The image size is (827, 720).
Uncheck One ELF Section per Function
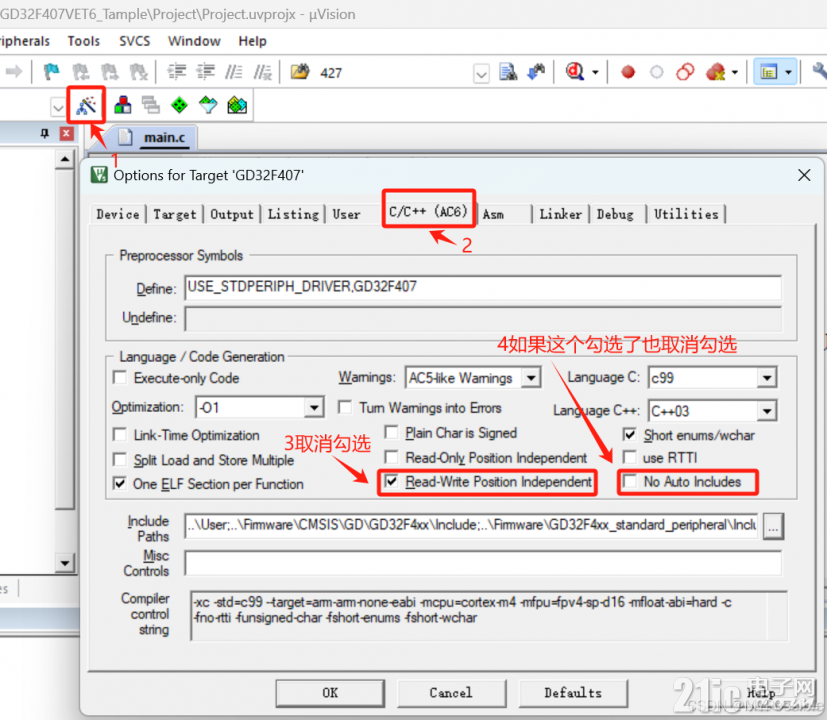(120, 484)
